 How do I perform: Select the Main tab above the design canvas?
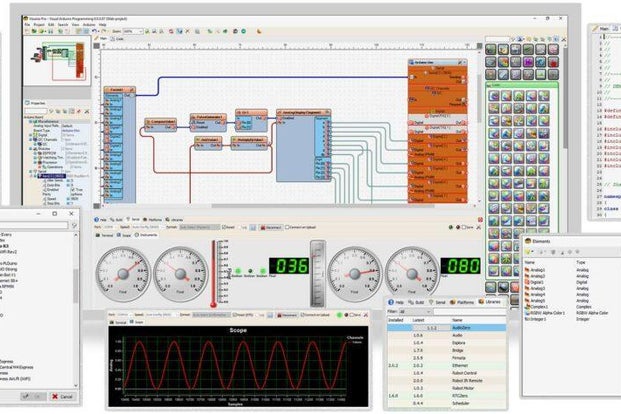point(101,39)
